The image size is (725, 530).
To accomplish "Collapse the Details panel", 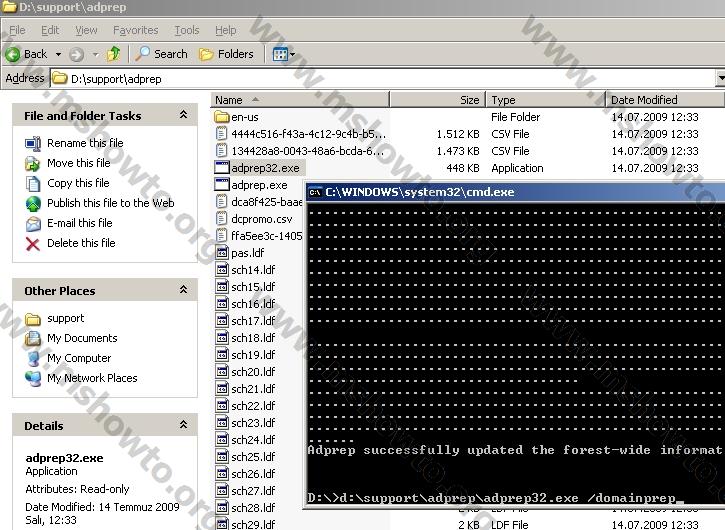I will tap(184, 425).
